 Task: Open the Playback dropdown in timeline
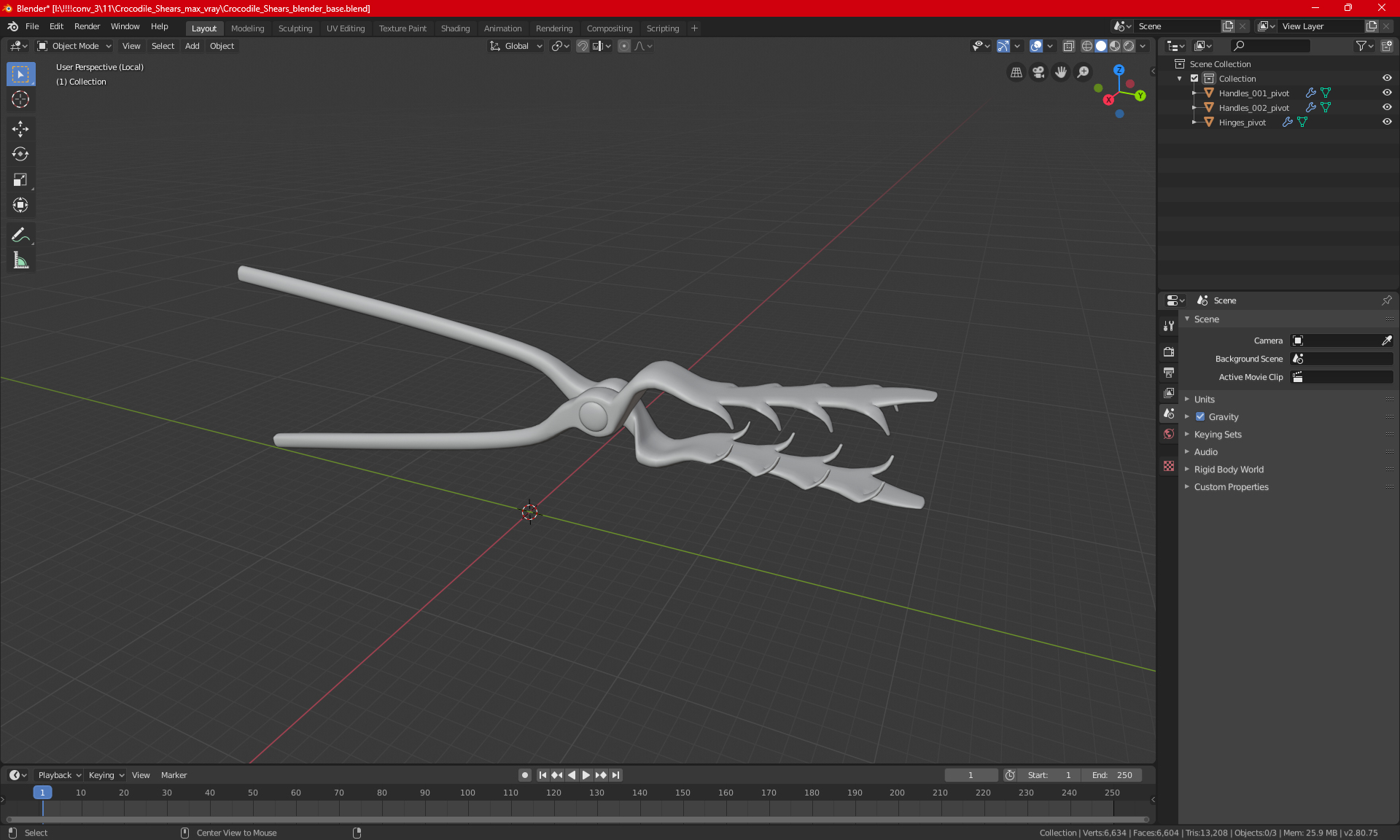tap(59, 775)
